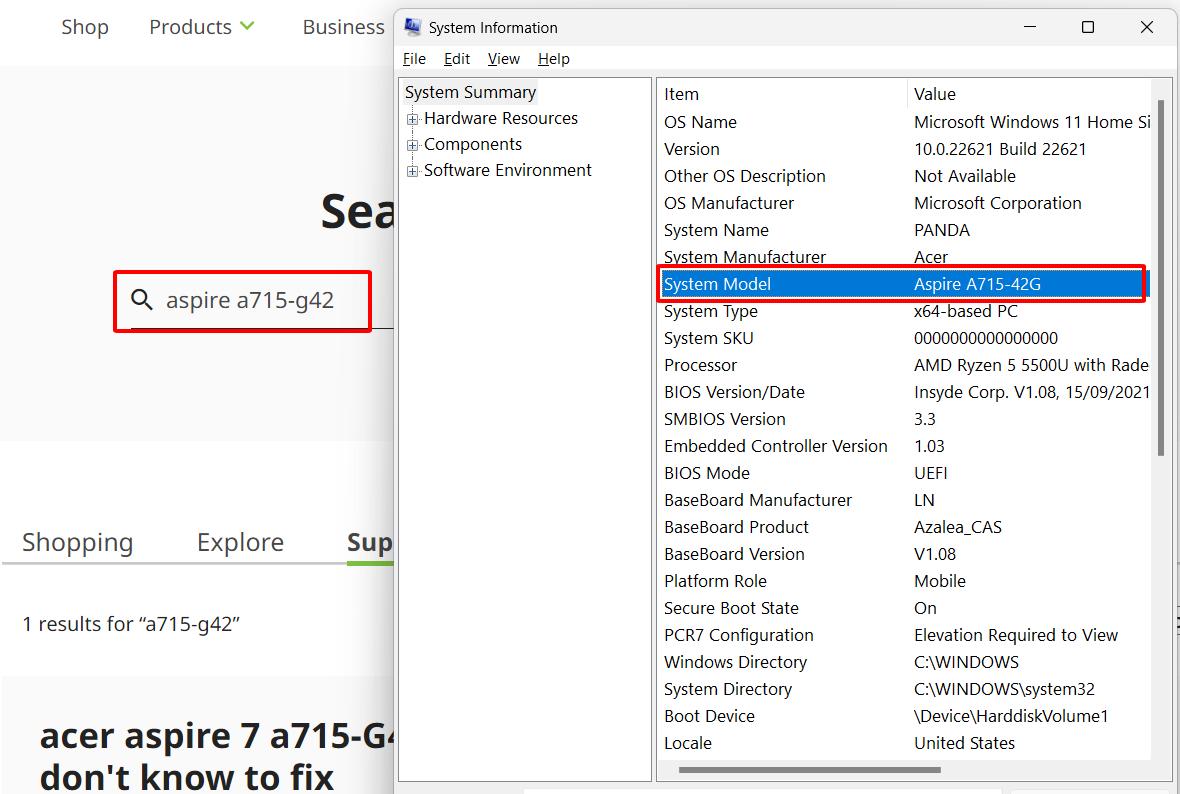Click the AMD Ryzen 5 5500U value
1180x794 pixels.
point(1031,365)
